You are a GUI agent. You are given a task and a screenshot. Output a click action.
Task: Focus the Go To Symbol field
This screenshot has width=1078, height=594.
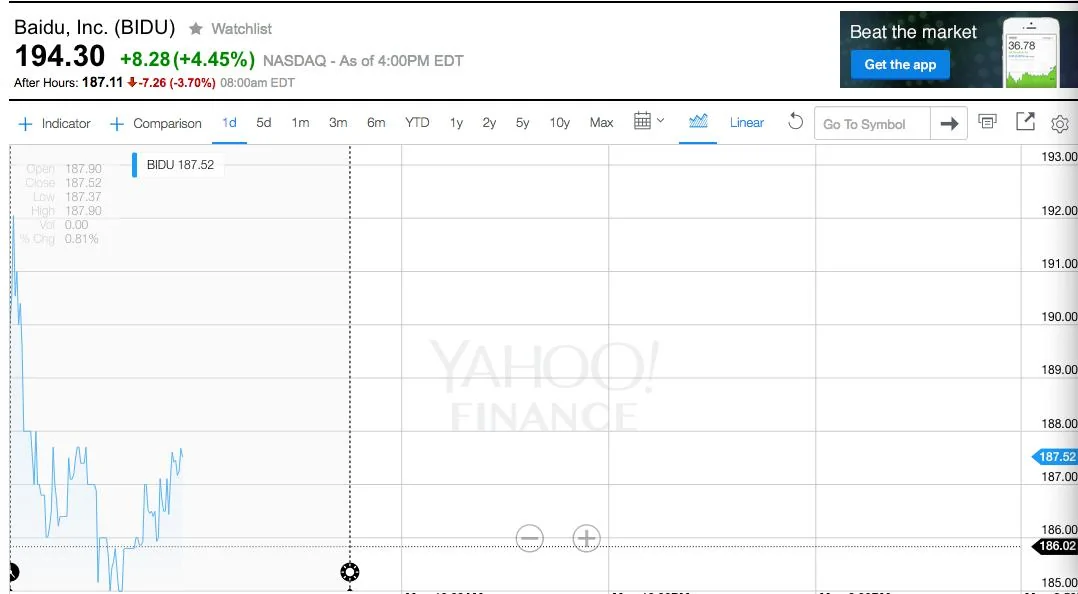(872, 124)
